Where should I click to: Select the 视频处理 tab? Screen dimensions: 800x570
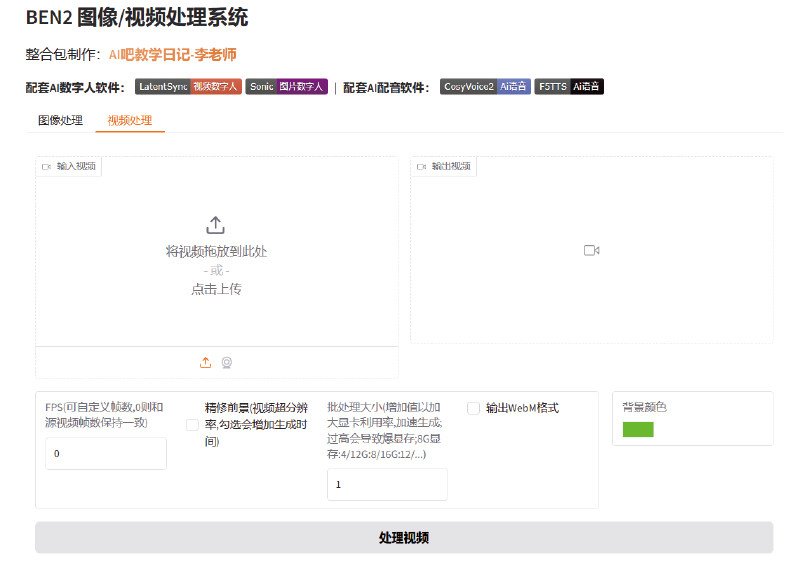(x=130, y=120)
